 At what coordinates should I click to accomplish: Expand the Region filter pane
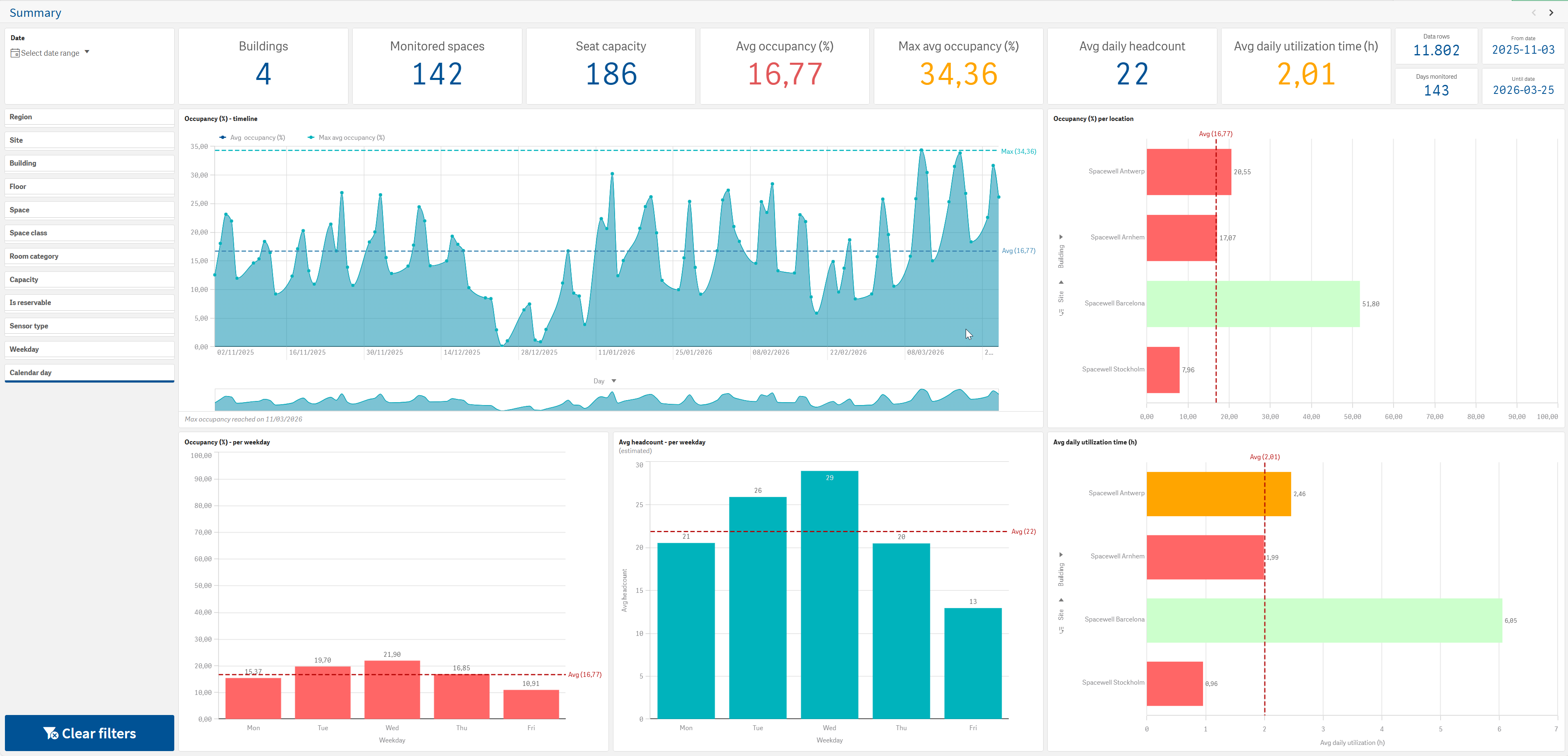pos(89,117)
